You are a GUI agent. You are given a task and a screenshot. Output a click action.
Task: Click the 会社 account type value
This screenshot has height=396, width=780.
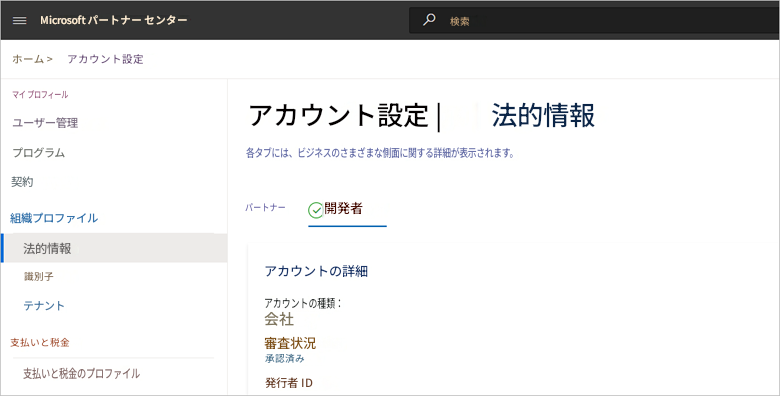(x=279, y=319)
